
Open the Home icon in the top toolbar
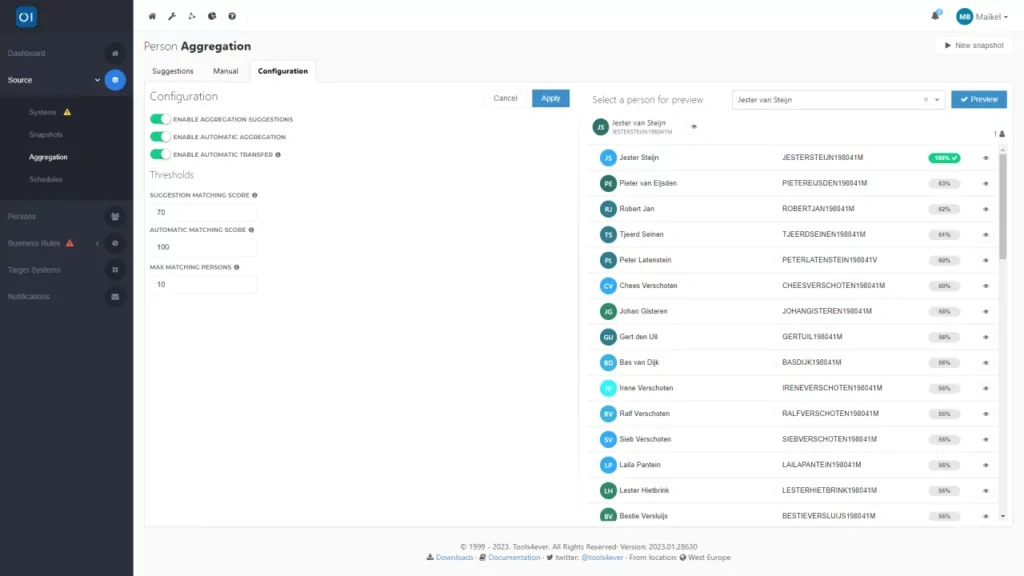pyautogui.click(x=151, y=16)
